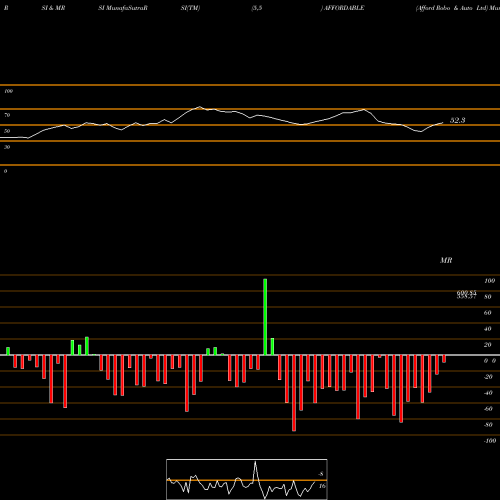This screenshot has width=500, height=500.
Task: Click the "70" level label on RSI axis
Action: pyautogui.click(x=7, y=115)
